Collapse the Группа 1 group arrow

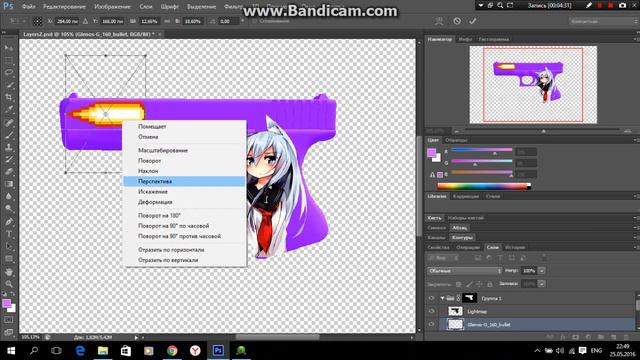pos(442,298)
